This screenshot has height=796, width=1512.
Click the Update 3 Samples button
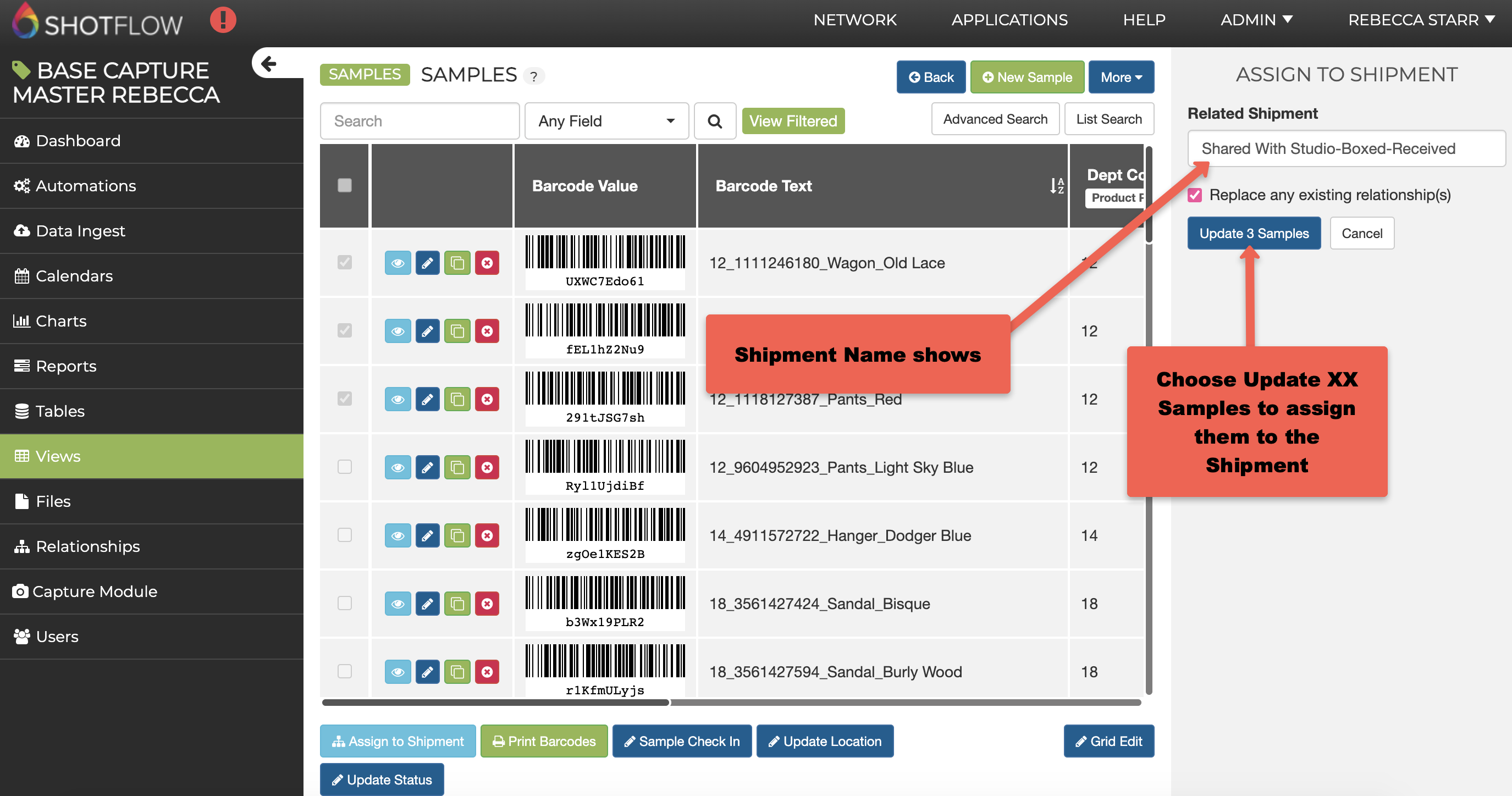coord(1253,233)
